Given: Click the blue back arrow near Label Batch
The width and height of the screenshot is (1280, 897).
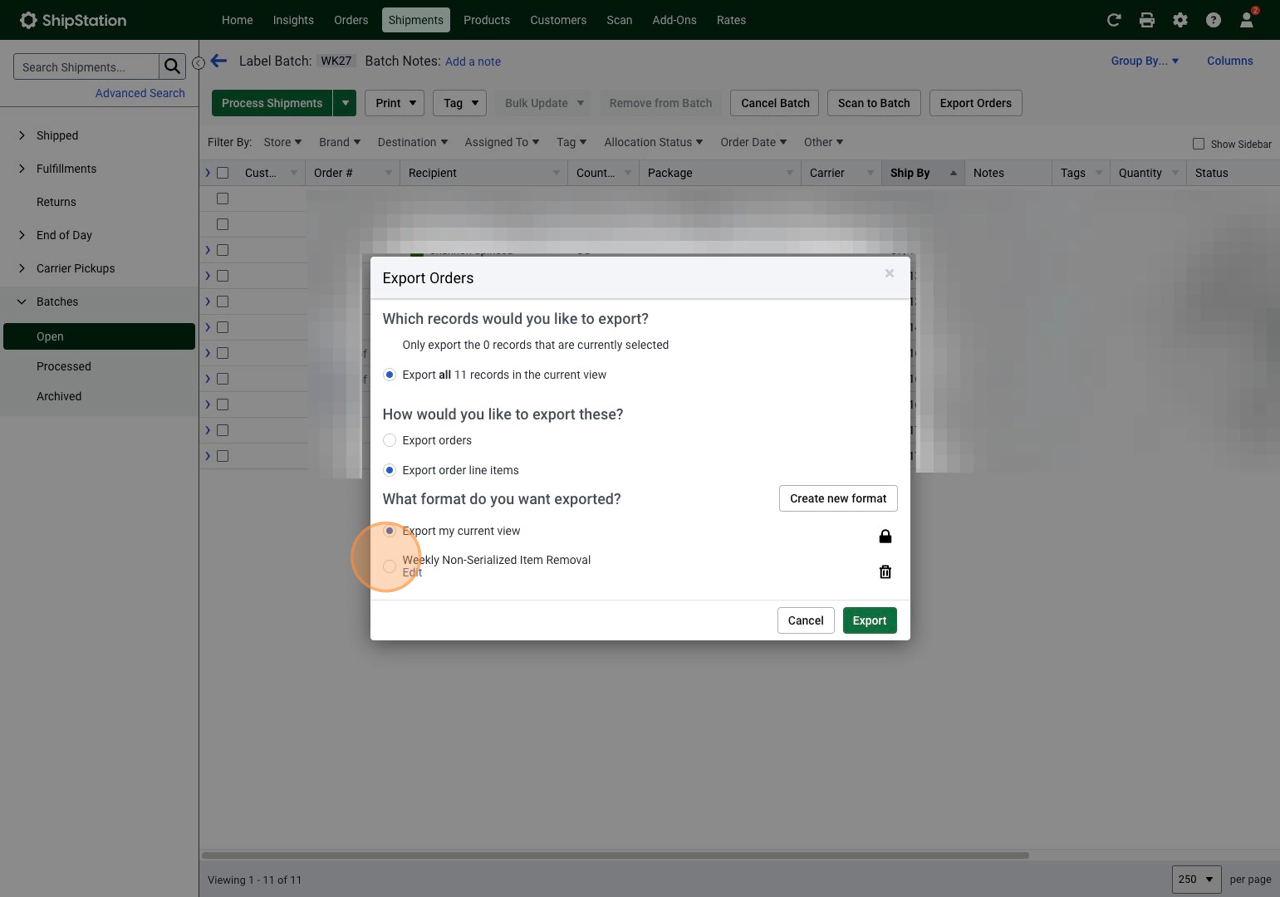Looking at the screenshot, I should tap(219, 61).
